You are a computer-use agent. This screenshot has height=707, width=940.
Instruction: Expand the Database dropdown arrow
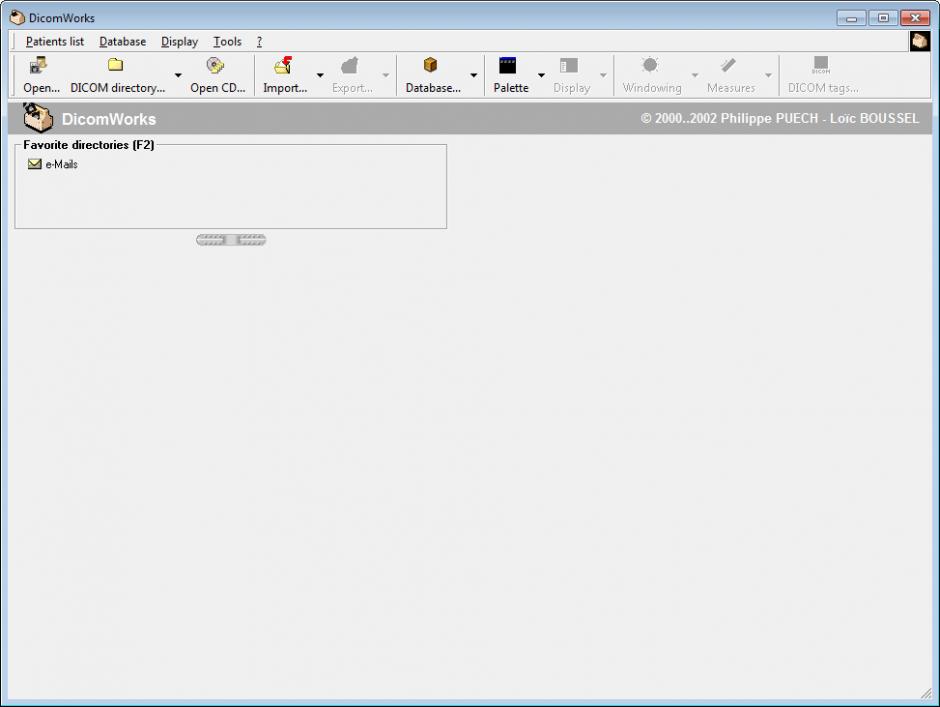(x=474, y=75)
